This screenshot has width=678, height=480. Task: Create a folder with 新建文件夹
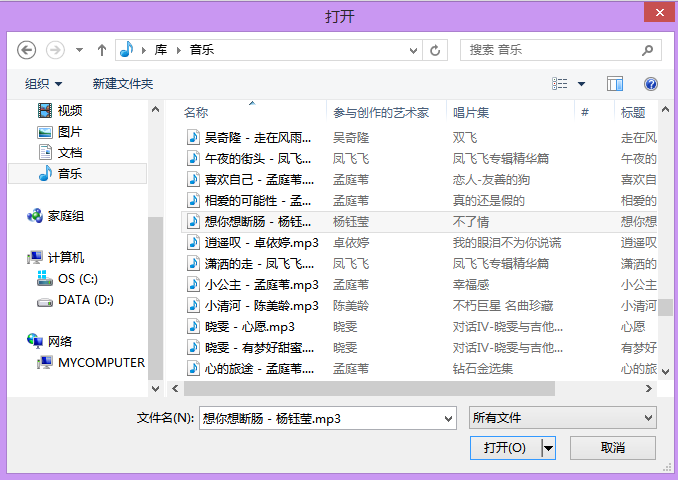(x=123, y=83)
